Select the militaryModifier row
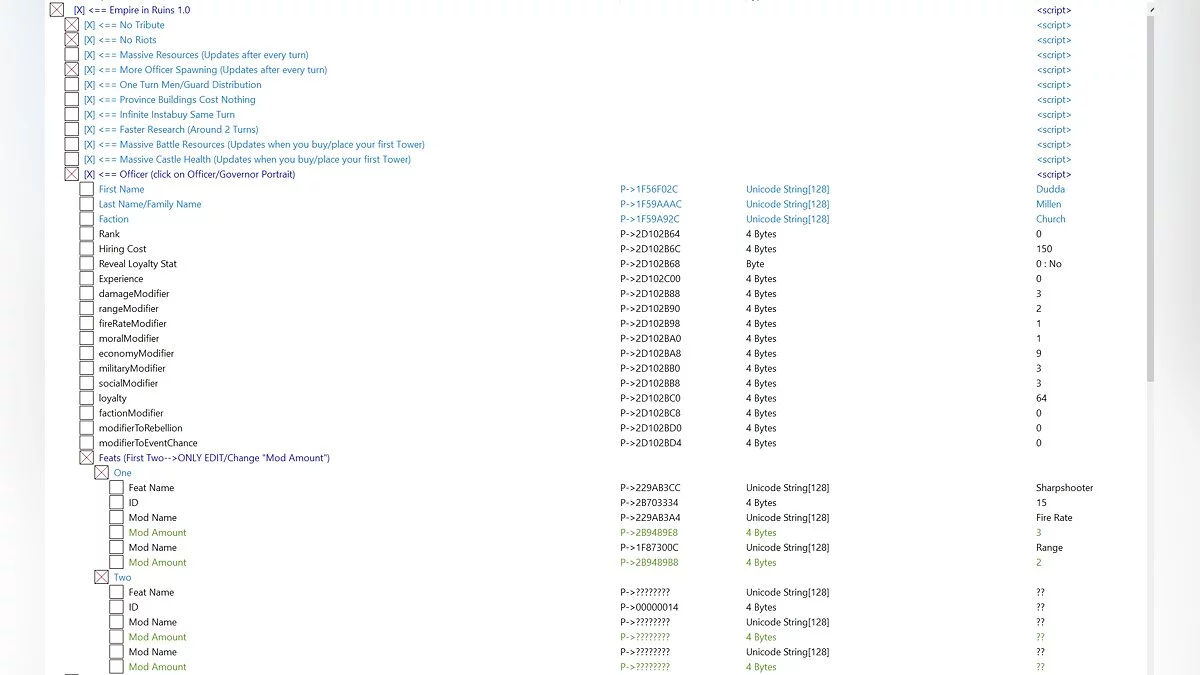This screenshot has height=675, width=1200. click(x=132, y=368)
